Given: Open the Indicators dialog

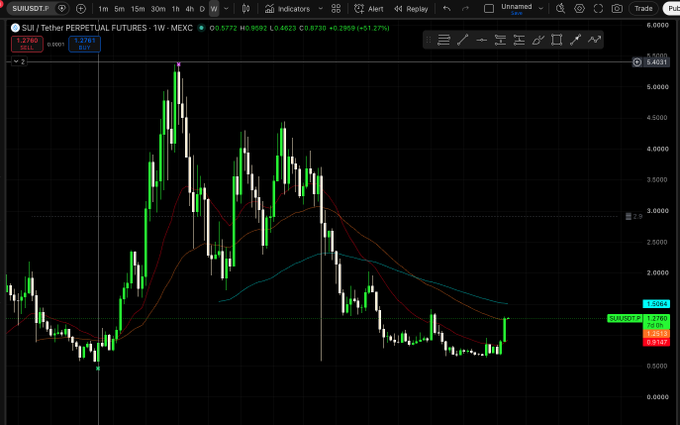Looking at the screenshot, I should (288, 9).
